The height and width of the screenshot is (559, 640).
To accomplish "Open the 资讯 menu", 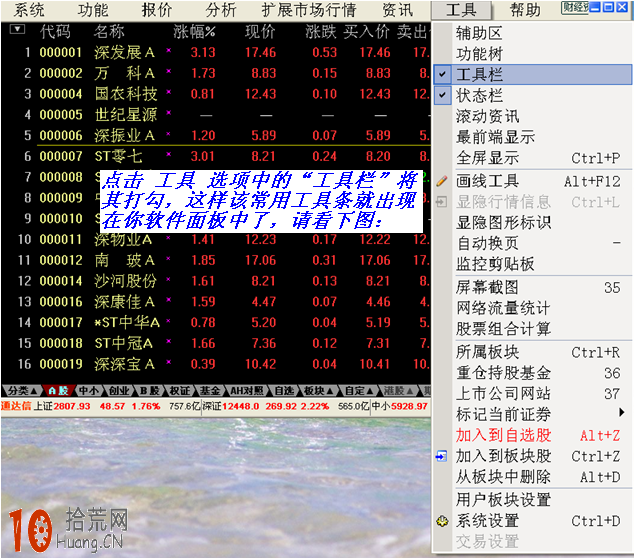I will 398,11.
